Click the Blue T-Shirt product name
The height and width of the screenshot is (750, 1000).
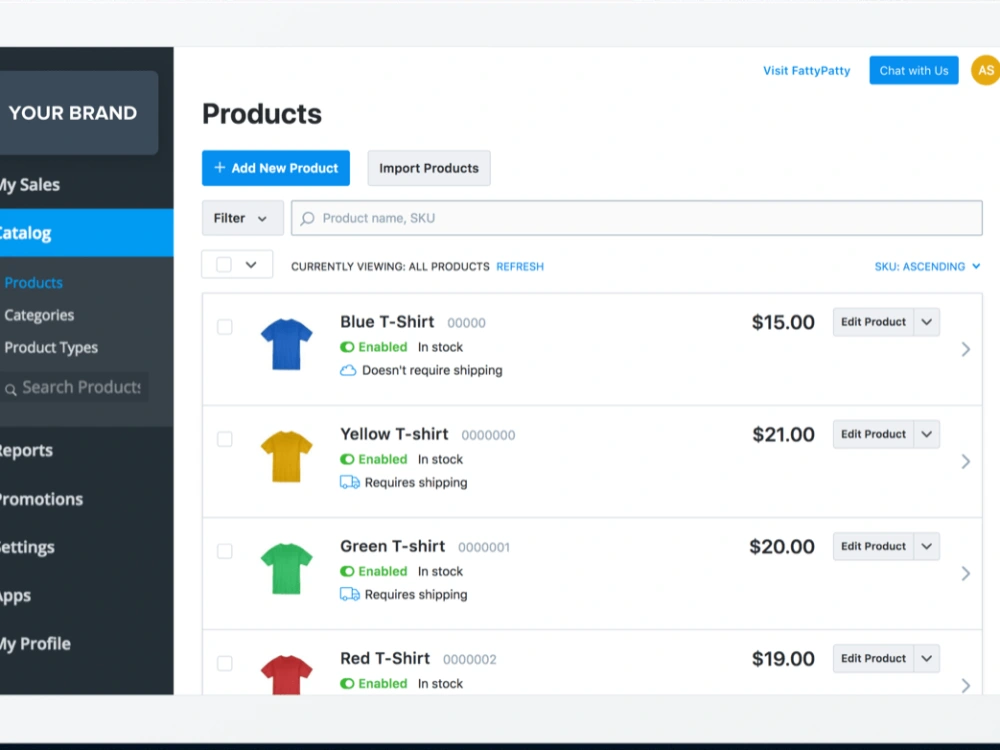[x=387, y=321]
